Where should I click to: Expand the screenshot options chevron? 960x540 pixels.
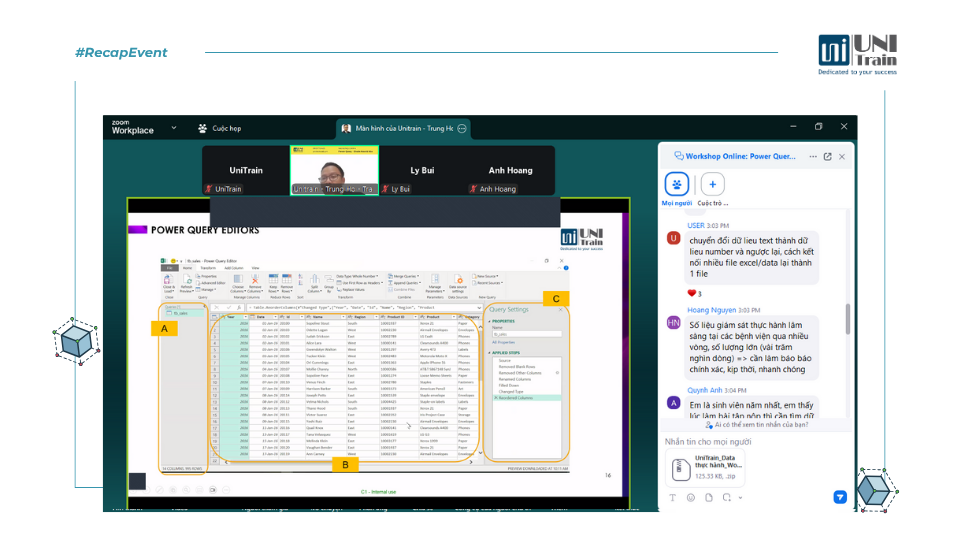pos(740,498)
